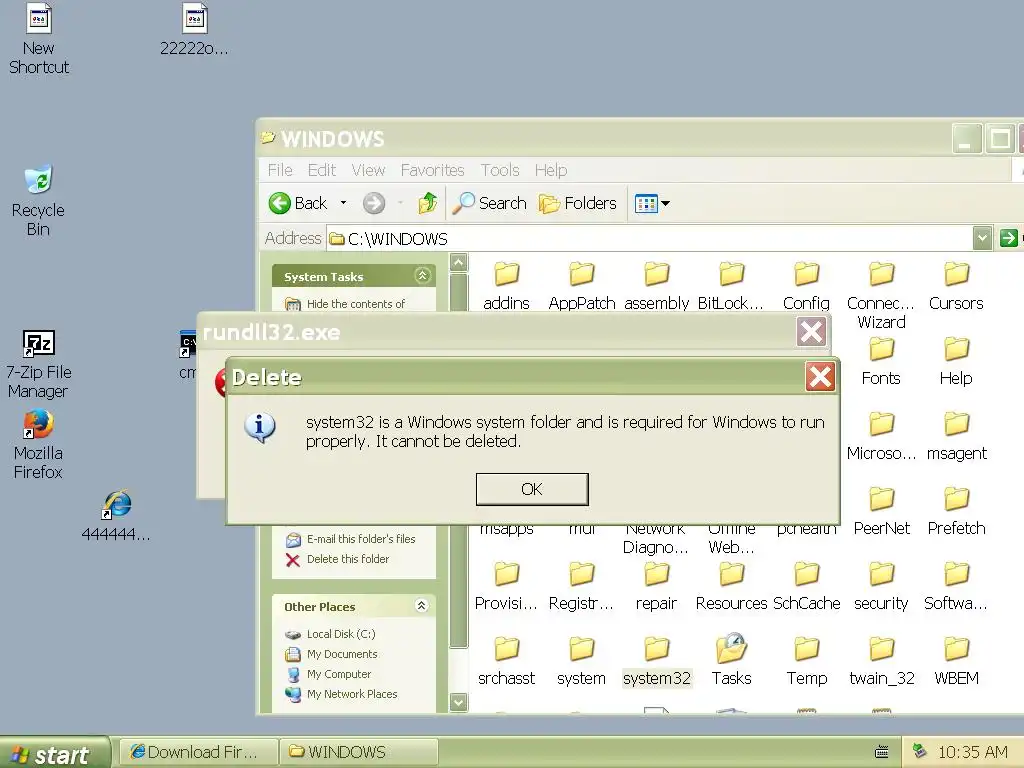
Task: Click the Search toolbar button
Action: coord(490,203)
